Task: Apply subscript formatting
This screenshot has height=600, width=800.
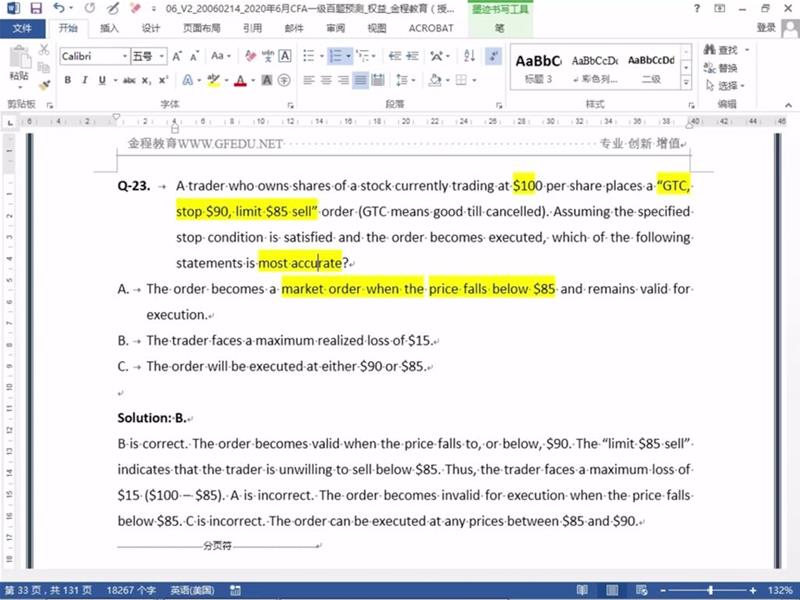Action: (146, 80)
